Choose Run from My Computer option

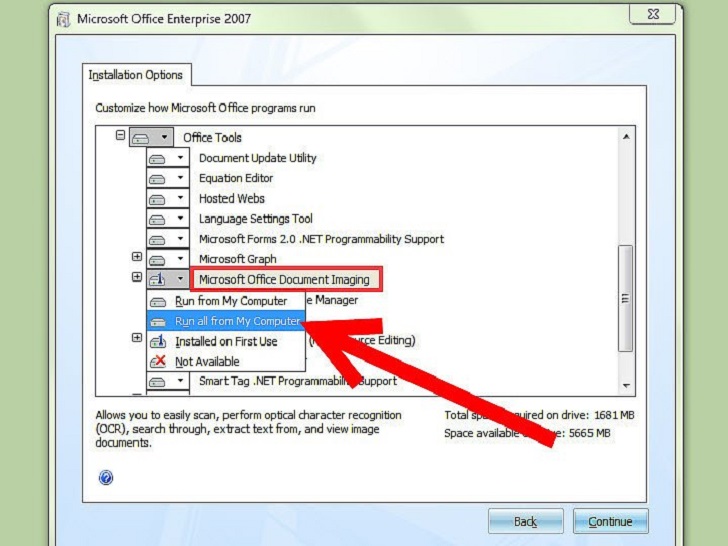click(x=226, y=301)
